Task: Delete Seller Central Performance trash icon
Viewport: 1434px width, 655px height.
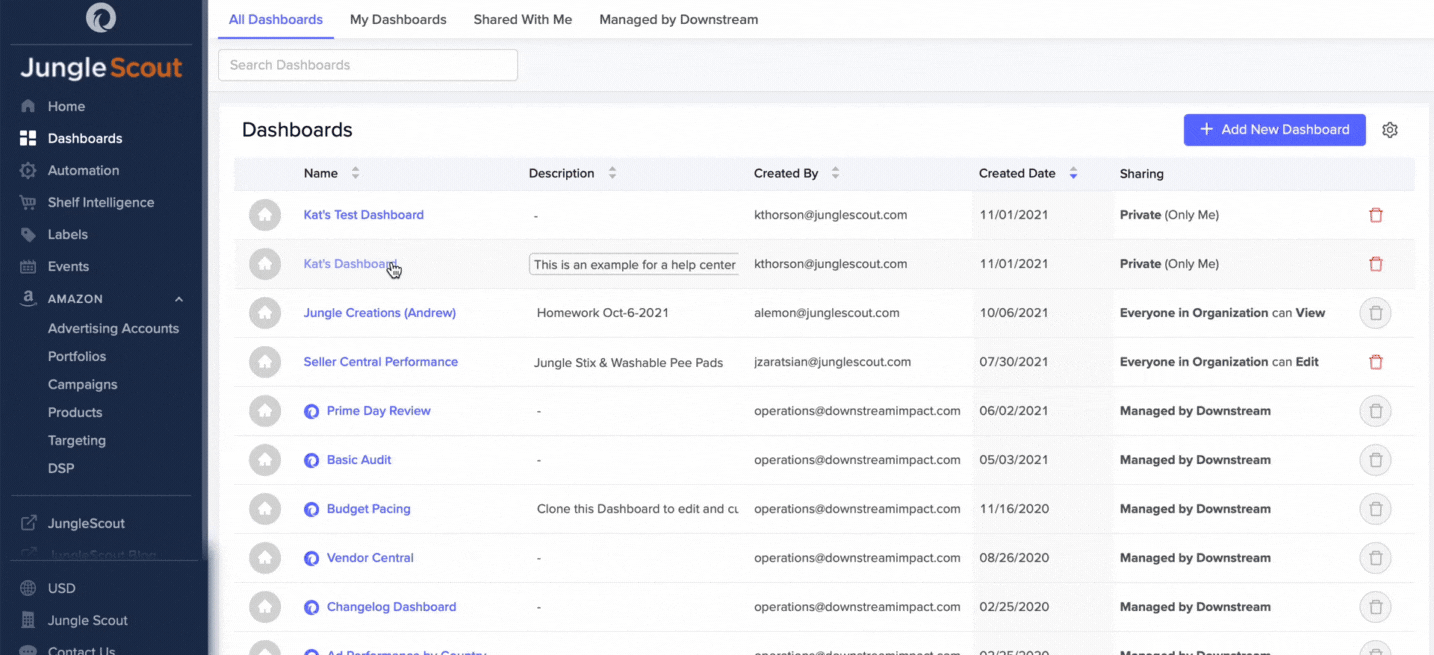Action: [x=1376, y=362]
